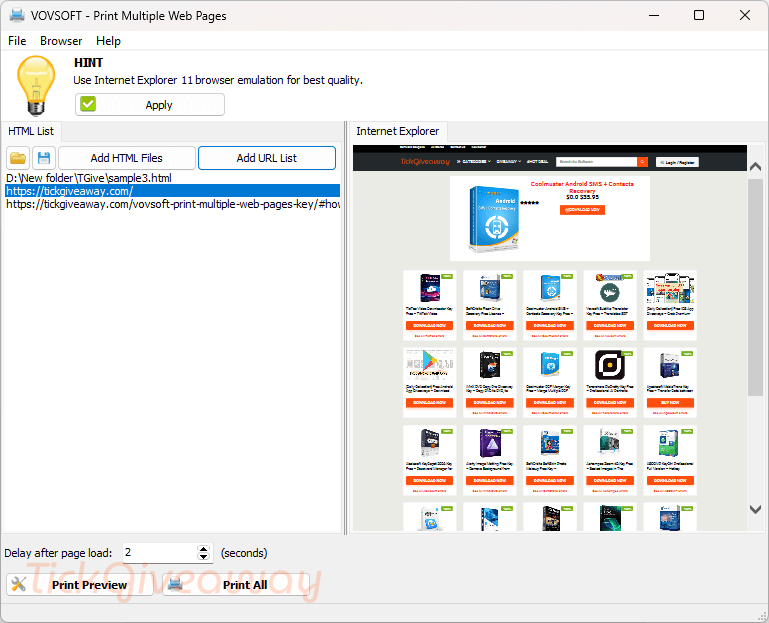
Task: Decrease the delay seconds with down arrow
Action: click(204, 557)
